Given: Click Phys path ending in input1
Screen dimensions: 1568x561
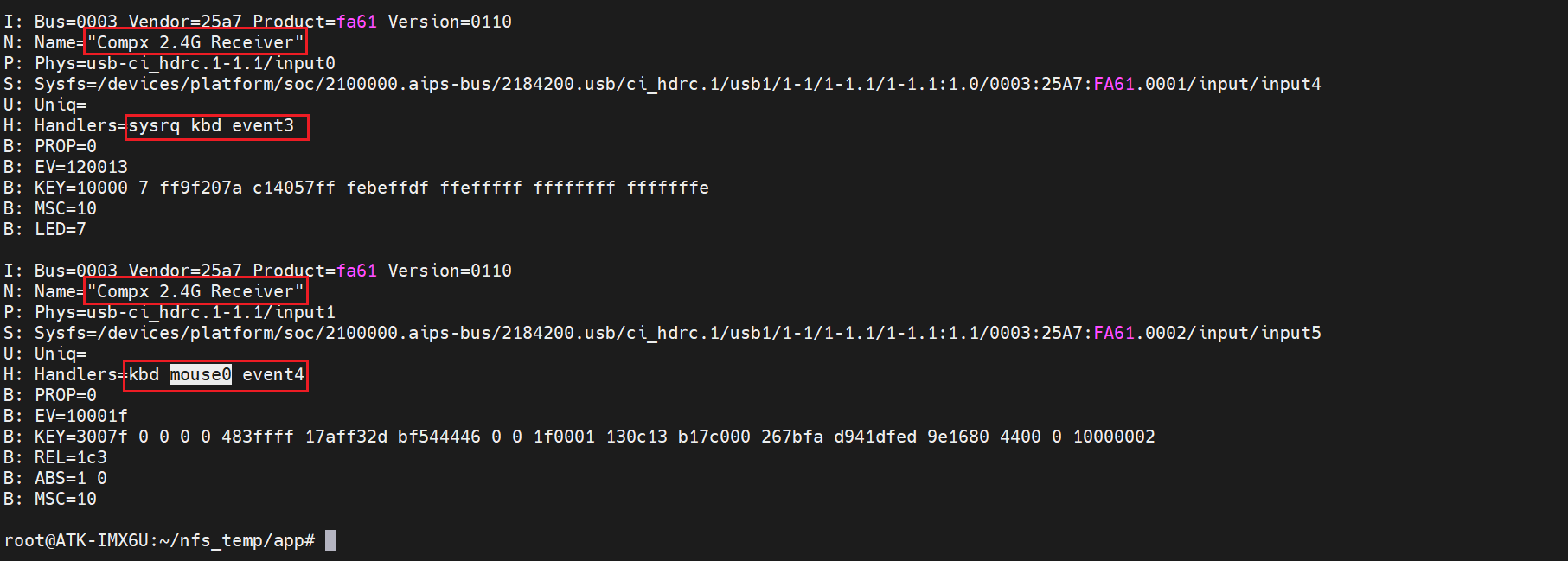Looking at the screenshot, I should click(x=185, y=312).
